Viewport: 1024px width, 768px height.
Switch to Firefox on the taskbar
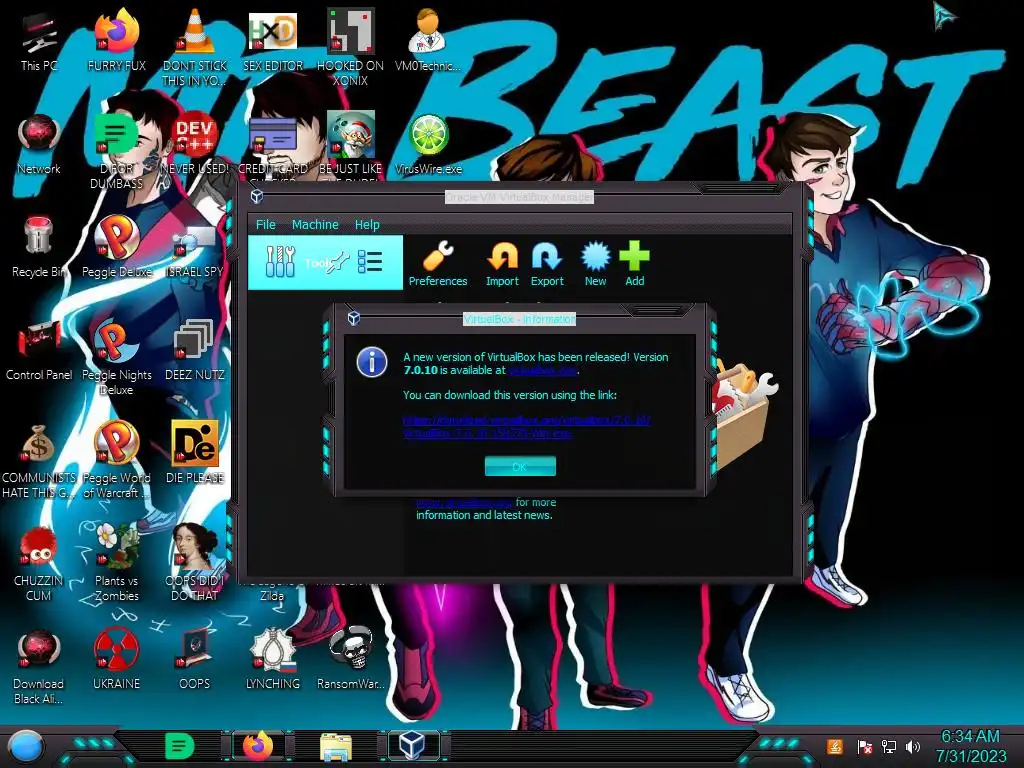pos(258,746)
